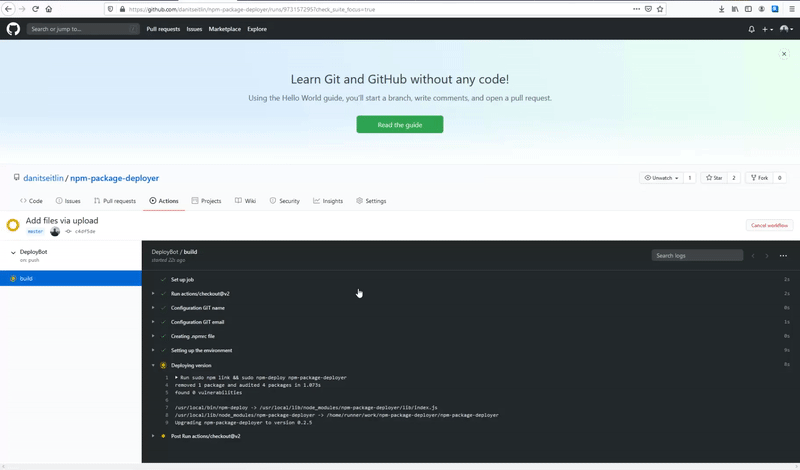Open Marketplace in the top navigation
Image resolution: width=800 pixels, height=470 pixels.
click(x=224, y=29)
